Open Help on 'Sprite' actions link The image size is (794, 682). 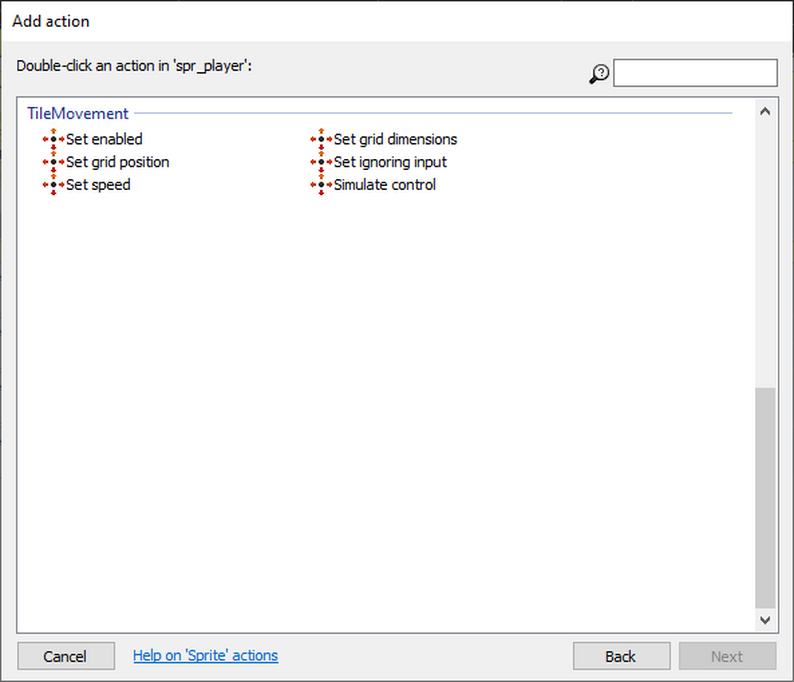(205, 656)
